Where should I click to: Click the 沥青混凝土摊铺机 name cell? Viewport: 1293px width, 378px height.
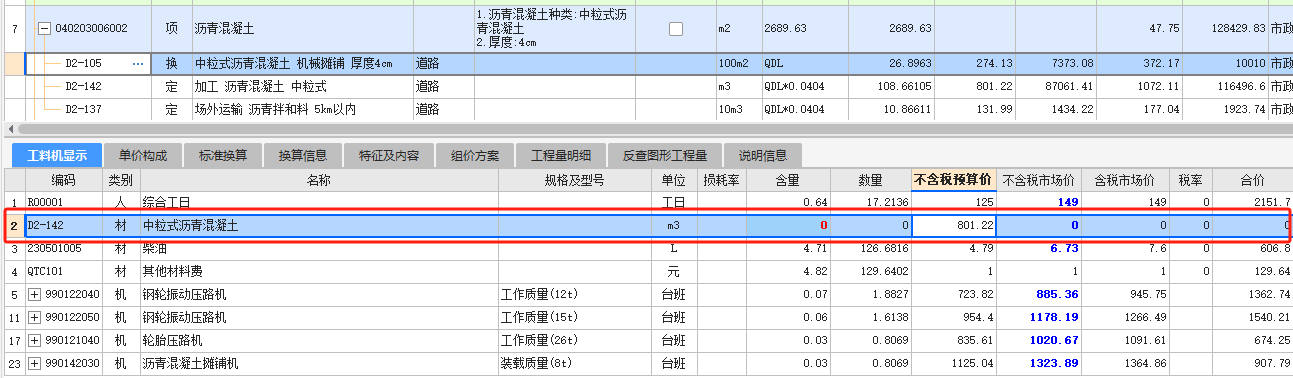[319, 363]
